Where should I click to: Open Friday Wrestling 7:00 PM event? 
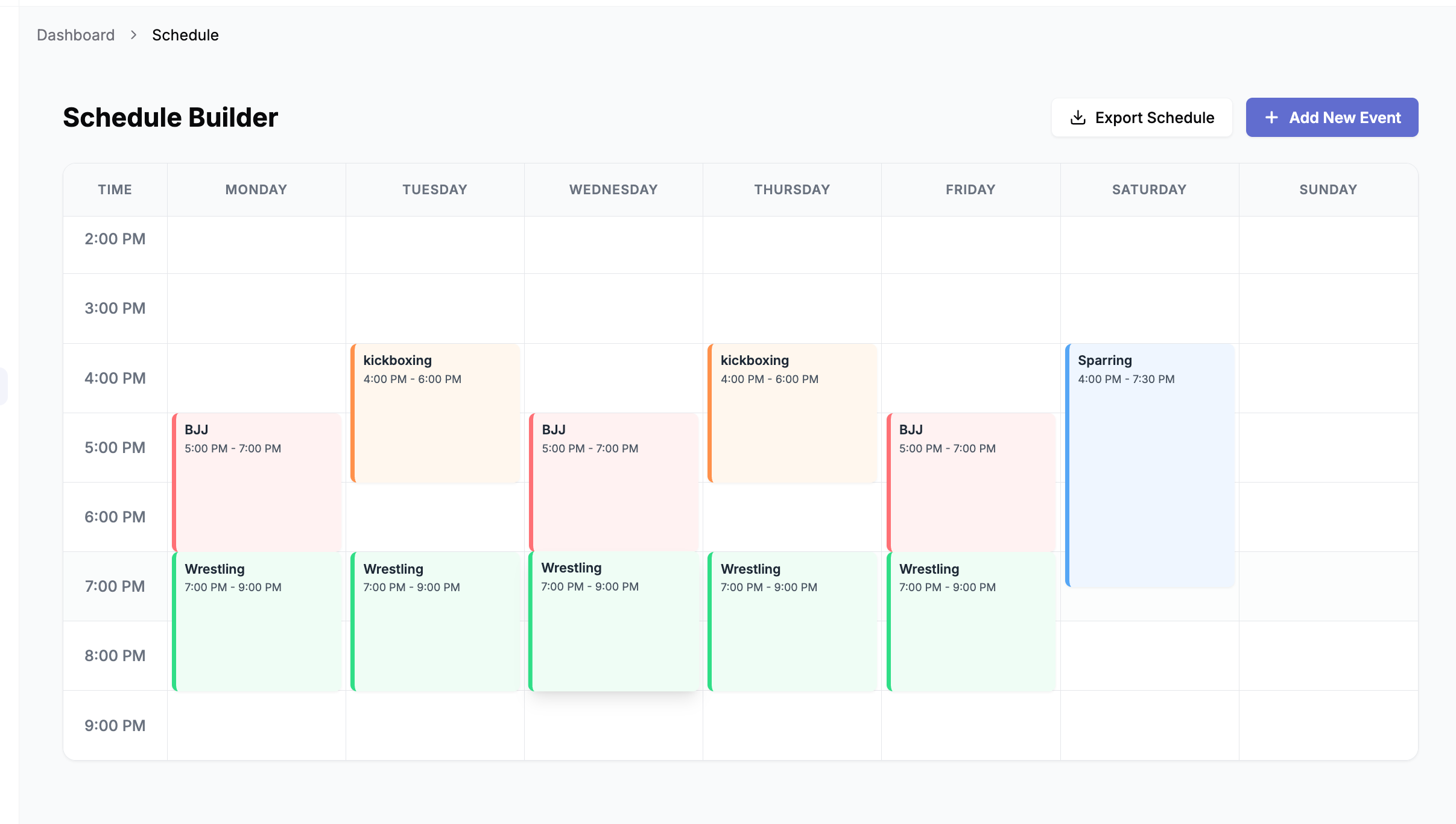coord(970,621)
